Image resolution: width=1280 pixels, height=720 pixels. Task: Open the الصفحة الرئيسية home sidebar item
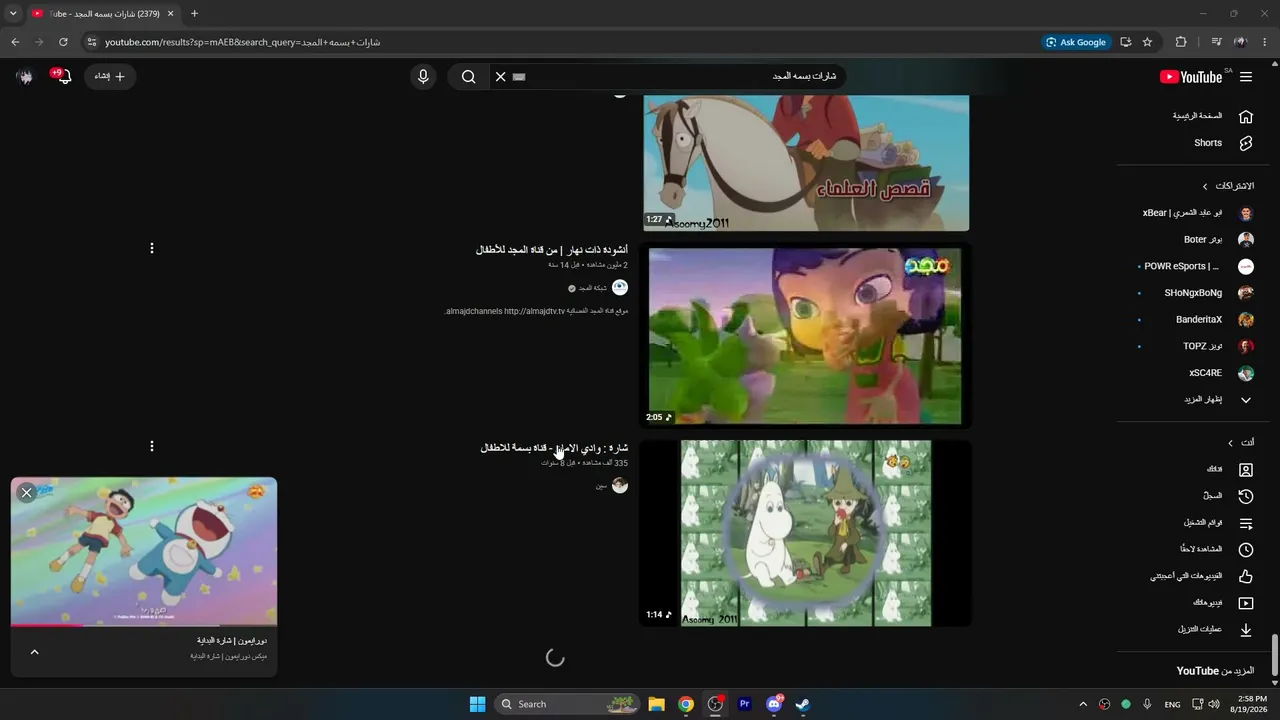point(1213,116)
